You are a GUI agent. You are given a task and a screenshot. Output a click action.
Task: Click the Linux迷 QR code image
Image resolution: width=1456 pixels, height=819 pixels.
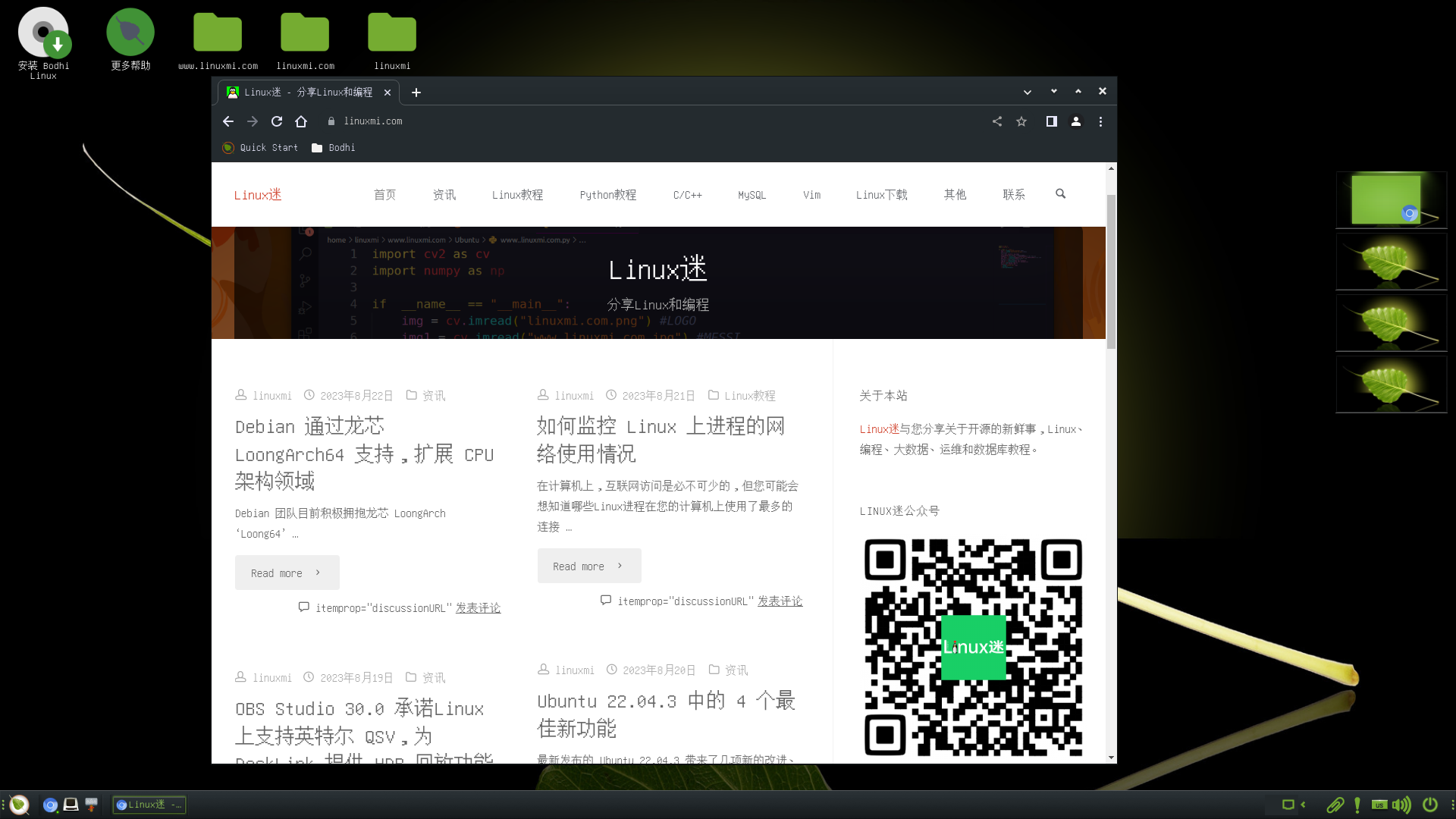[x=973, y=648]
